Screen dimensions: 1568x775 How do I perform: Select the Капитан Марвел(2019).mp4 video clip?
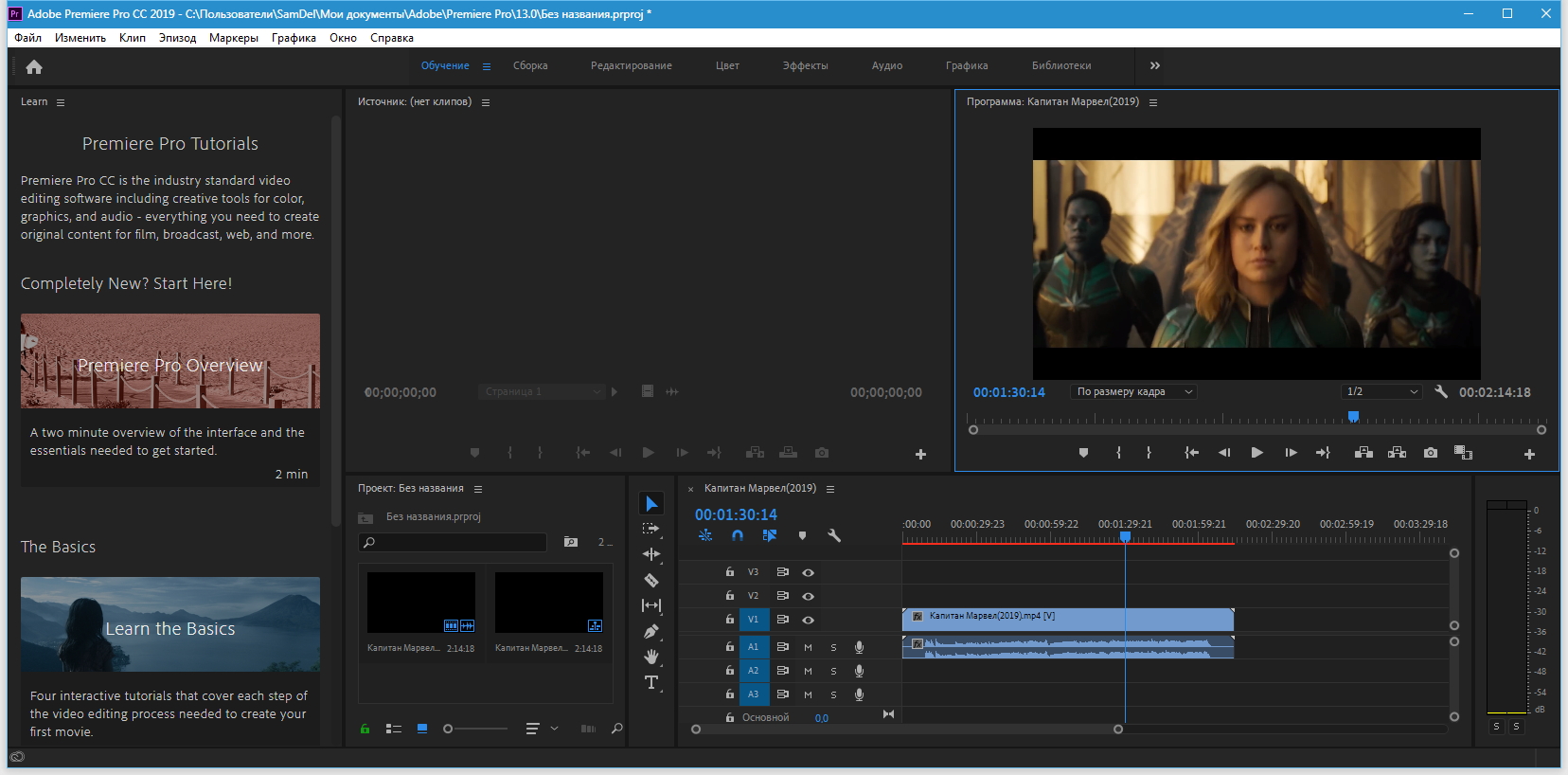(1068, 620)
